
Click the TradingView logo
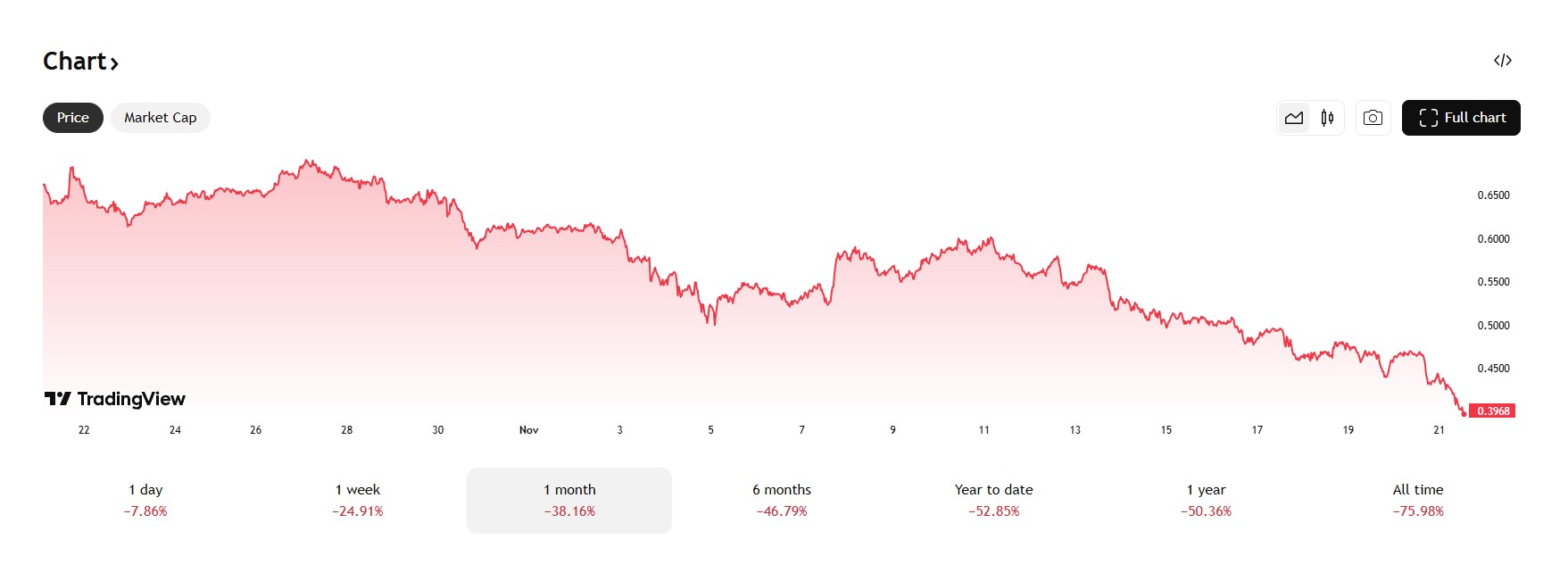click(115, 399)
